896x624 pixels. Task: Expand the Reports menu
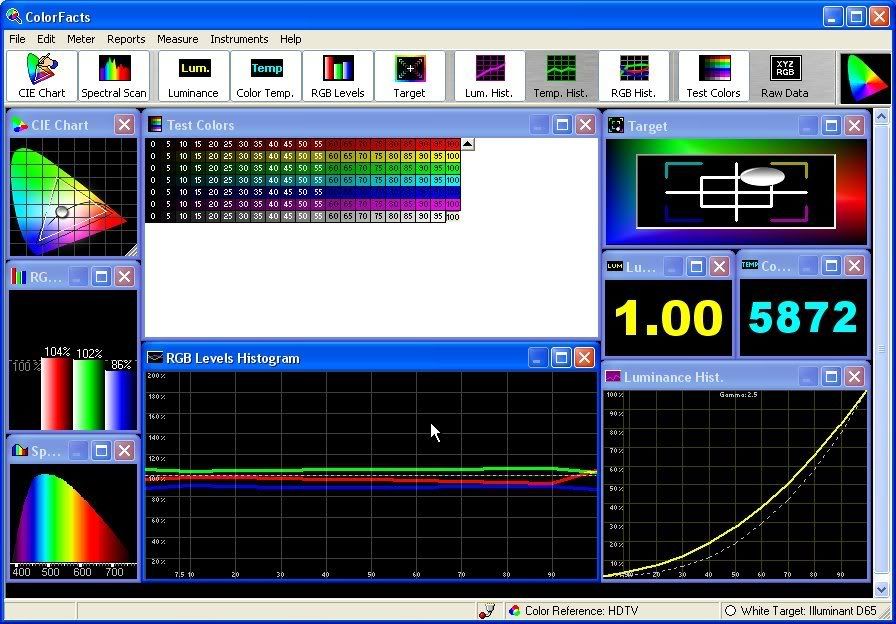(x=126, y=39)
